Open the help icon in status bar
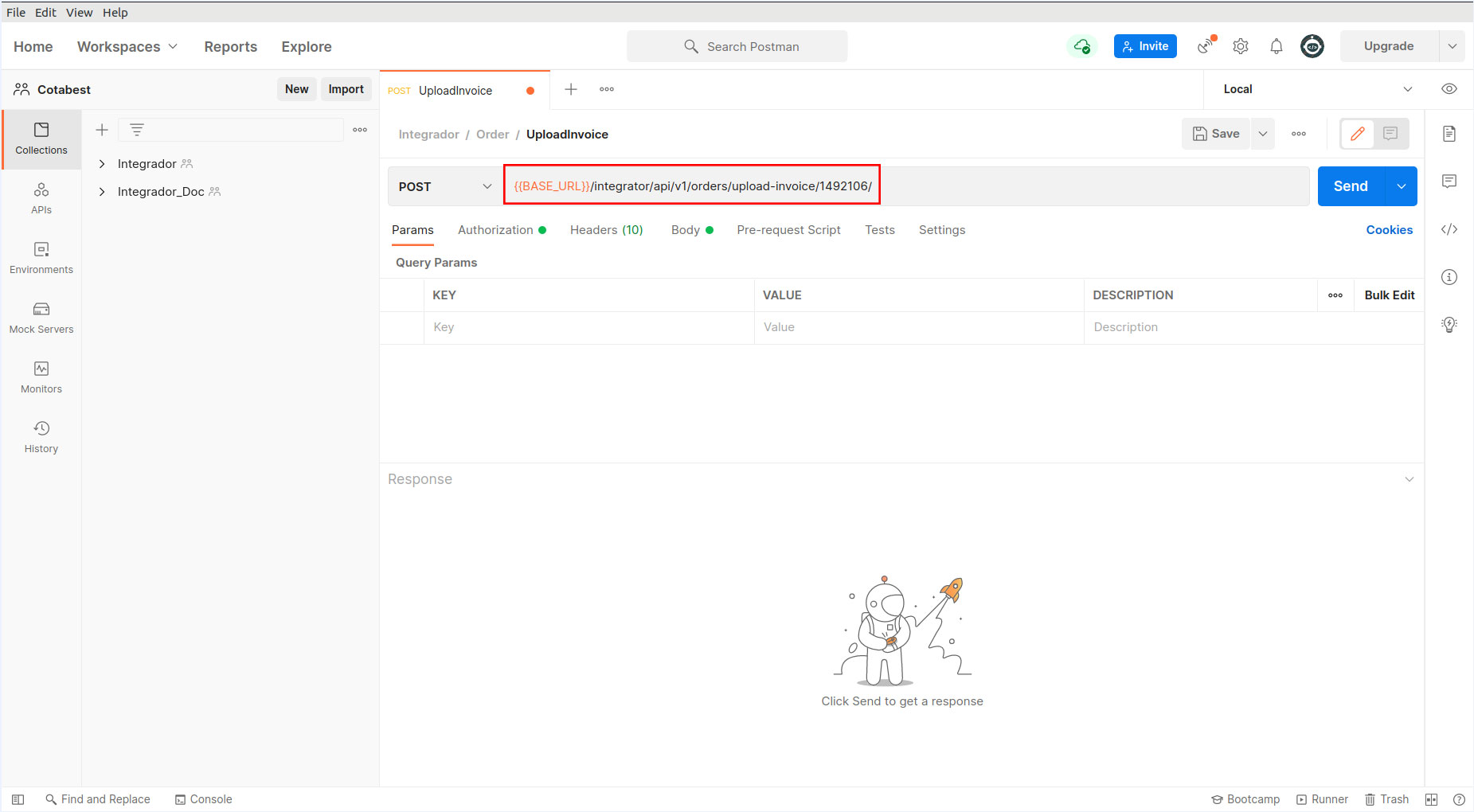This screenshot has height=812, width=1474. pyautogui.click(x=1459, y=799)
